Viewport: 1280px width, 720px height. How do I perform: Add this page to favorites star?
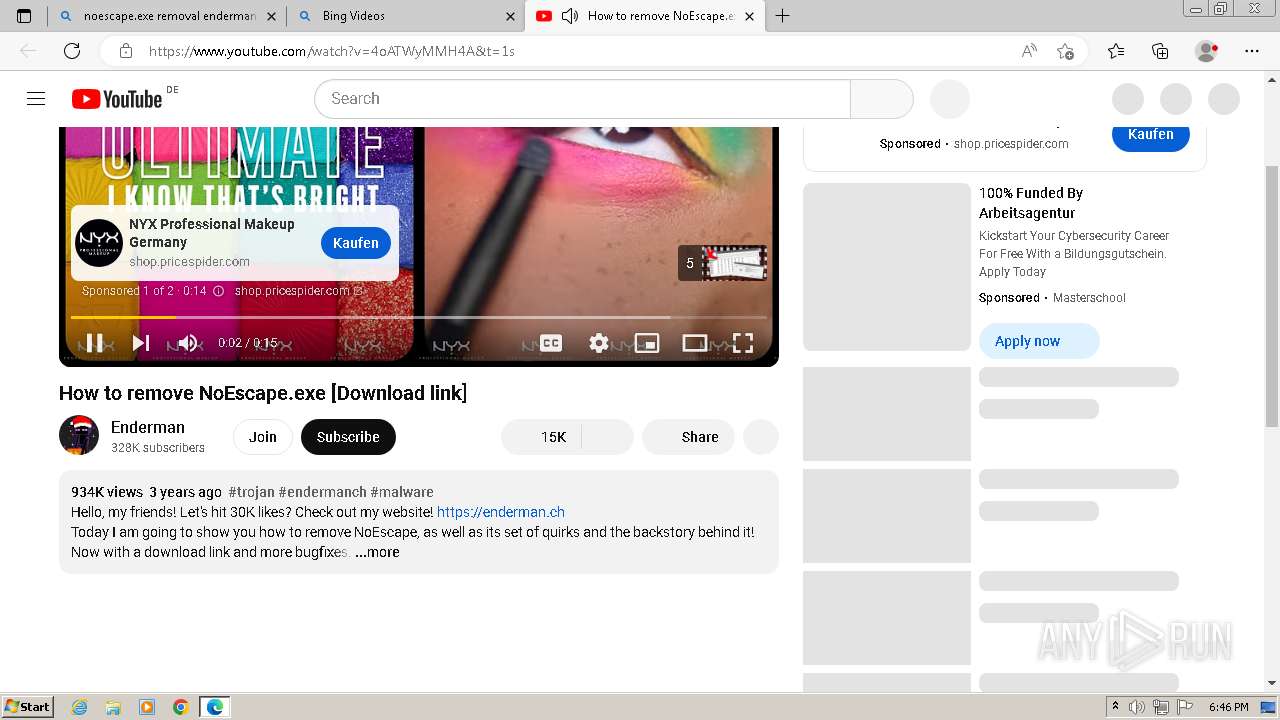1065,51
